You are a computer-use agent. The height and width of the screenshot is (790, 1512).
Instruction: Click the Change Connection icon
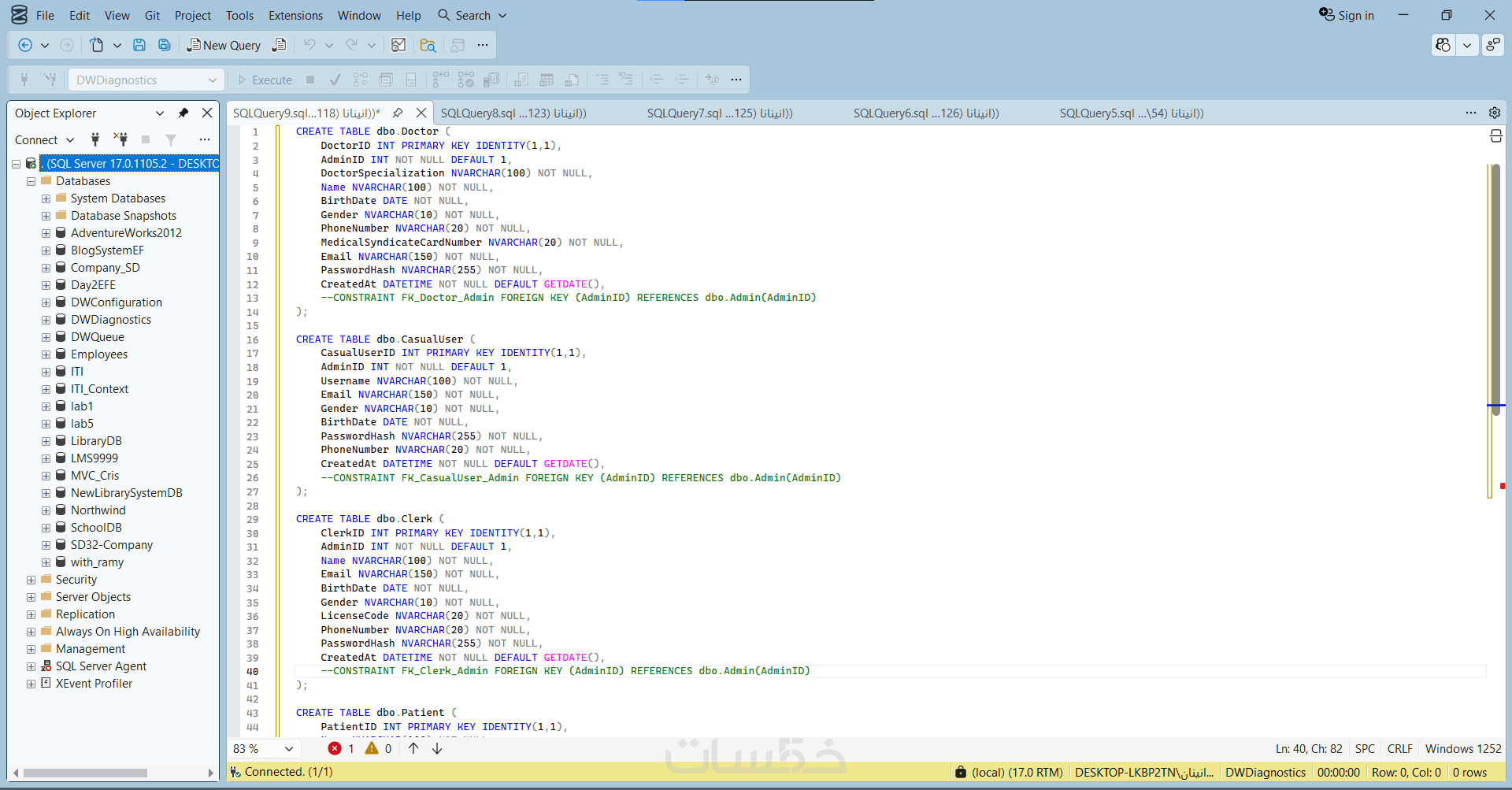tap(50, 80)
